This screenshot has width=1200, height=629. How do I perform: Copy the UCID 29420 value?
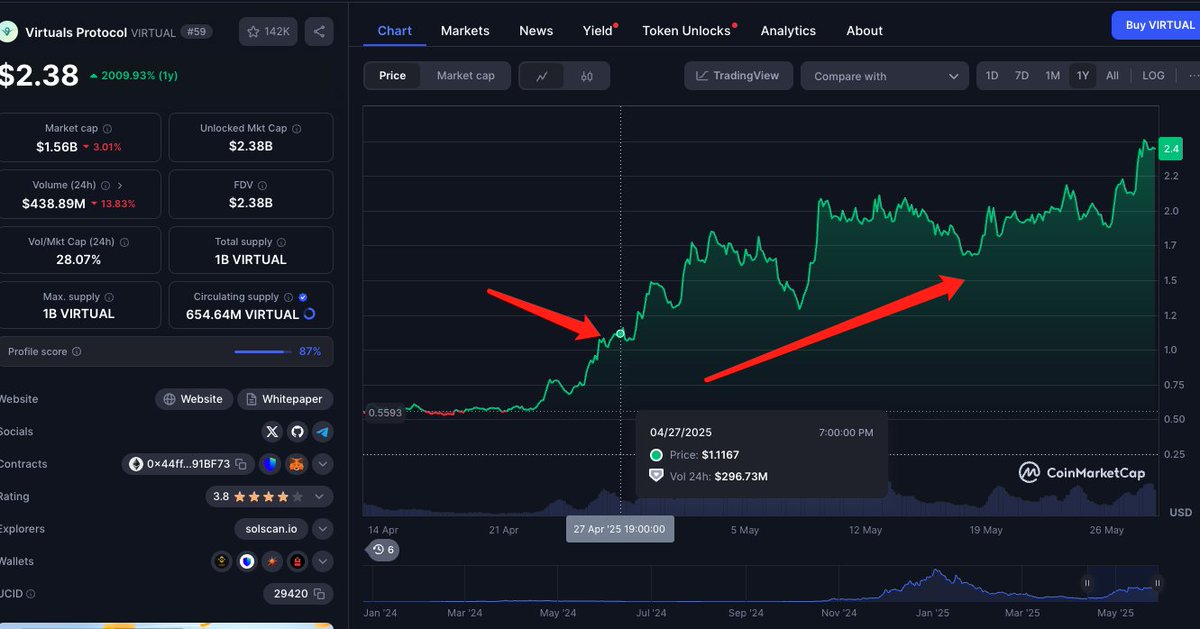[319, 594]
